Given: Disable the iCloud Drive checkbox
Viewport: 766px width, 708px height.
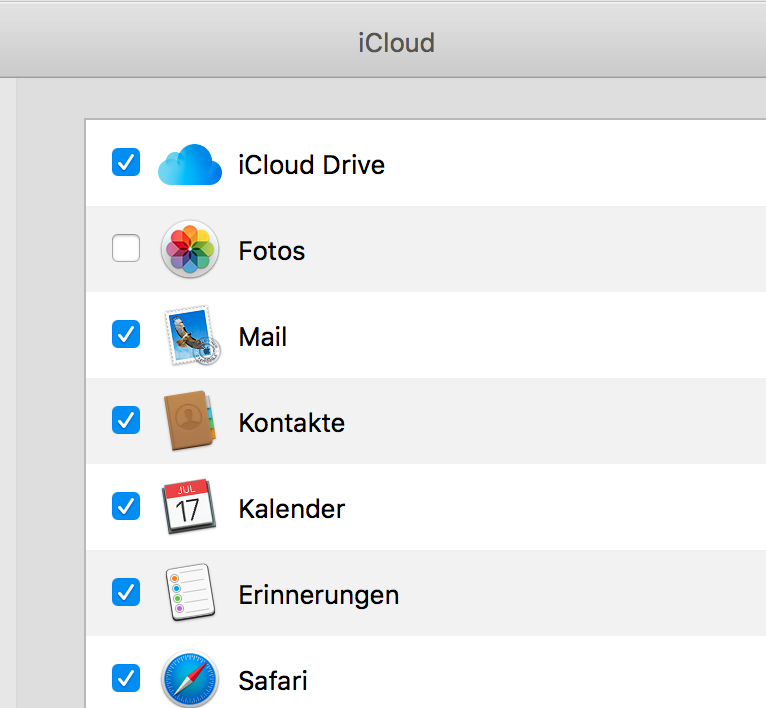Looking at the screenshot, I should tap(126, 162).
